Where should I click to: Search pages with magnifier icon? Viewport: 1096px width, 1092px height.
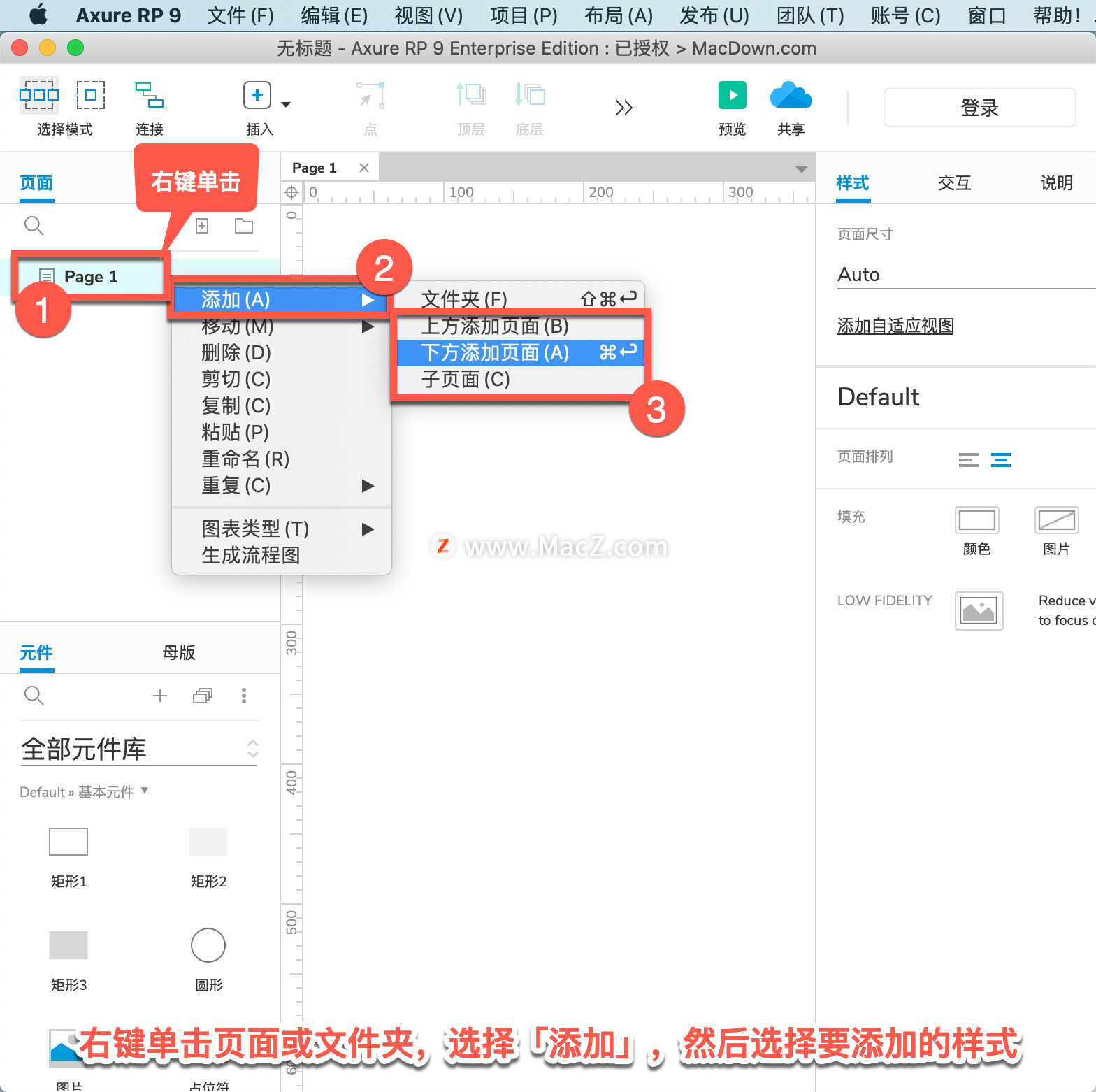click(x=34, y=226)
